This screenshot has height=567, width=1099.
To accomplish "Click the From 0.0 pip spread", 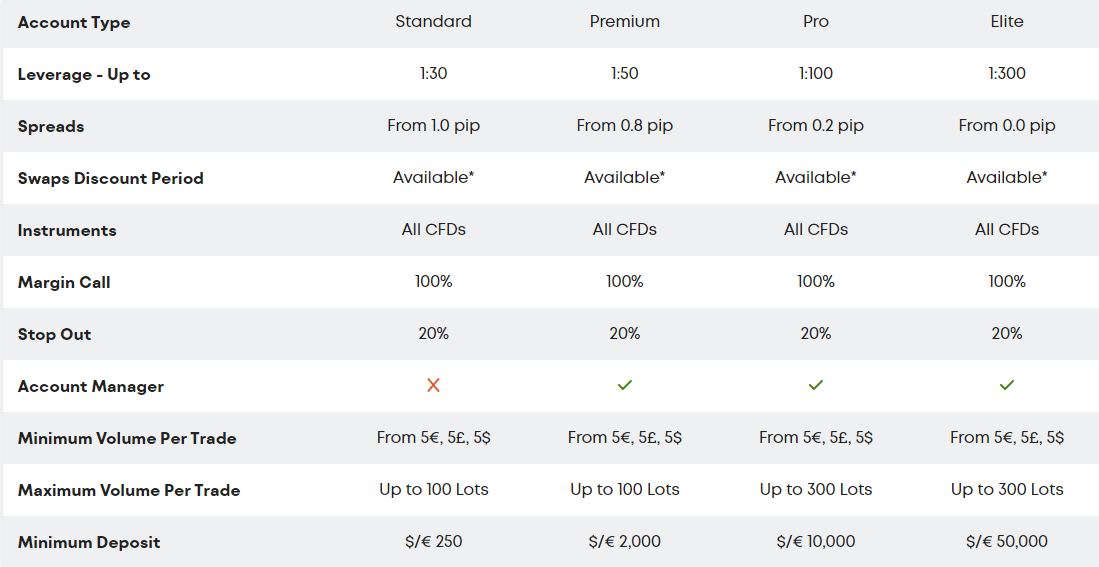I will pos(1006,125).
